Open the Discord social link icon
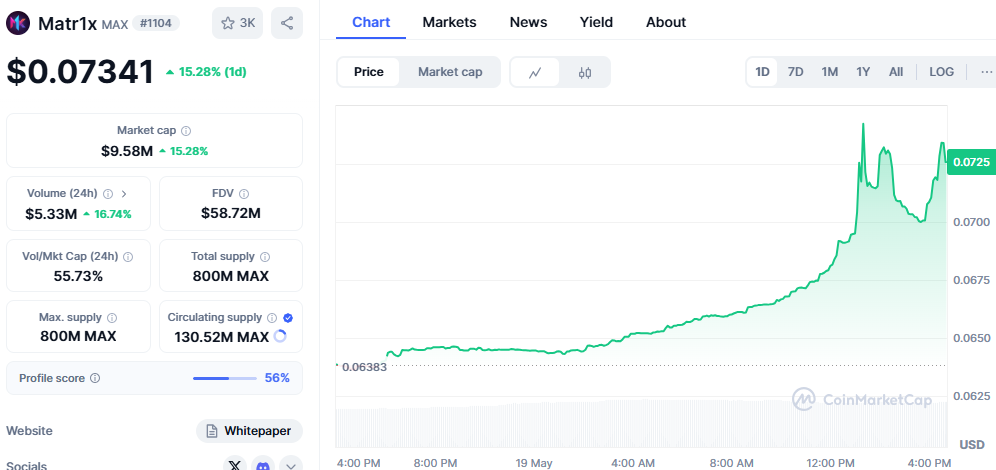996x470 pixels. click(262, 465)
